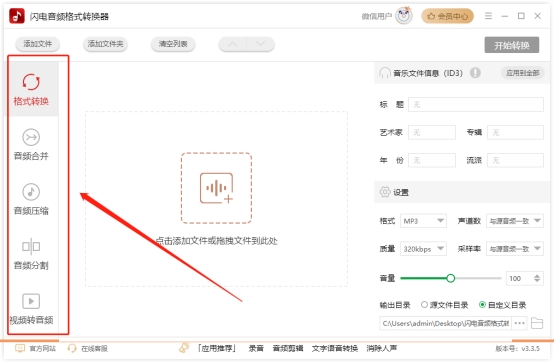This screenshot has height=363, width=554.
Task: Click the 添加文件夹 button
Action: click(105, 44)
